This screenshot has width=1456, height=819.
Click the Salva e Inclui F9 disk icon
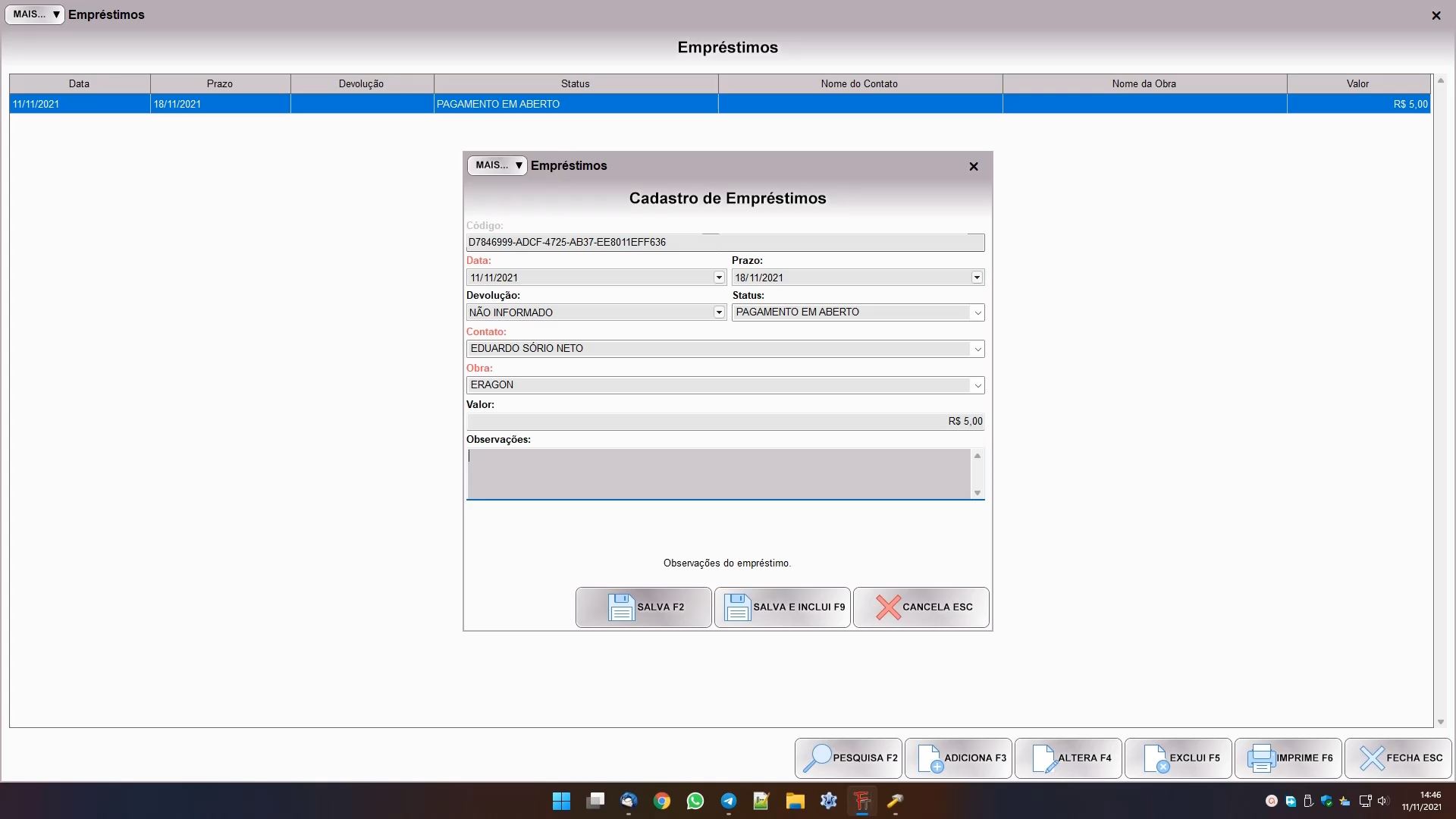(737, 607)
